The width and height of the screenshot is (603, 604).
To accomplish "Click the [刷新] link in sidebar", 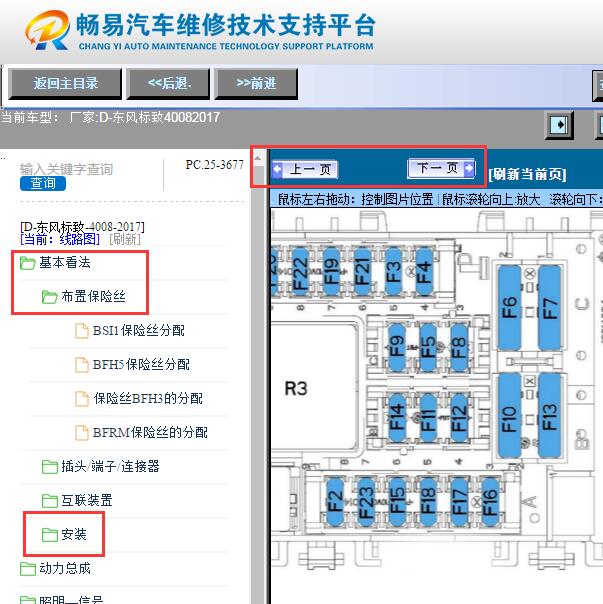I will [x=125, y=240].
